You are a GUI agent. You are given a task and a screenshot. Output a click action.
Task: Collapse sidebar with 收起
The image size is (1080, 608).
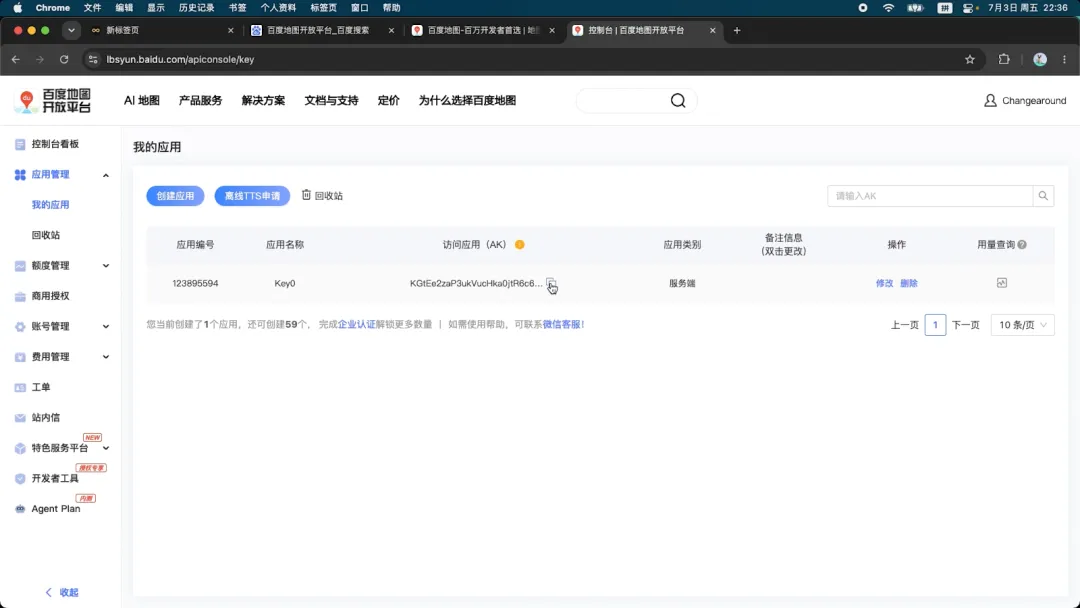click(x=62, y=592)
